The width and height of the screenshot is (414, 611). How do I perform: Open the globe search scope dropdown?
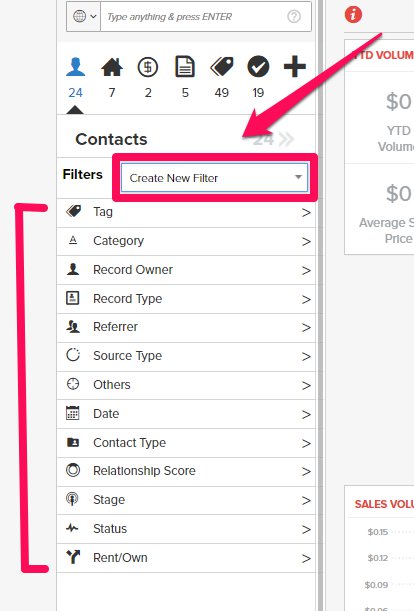pos(84,16)
